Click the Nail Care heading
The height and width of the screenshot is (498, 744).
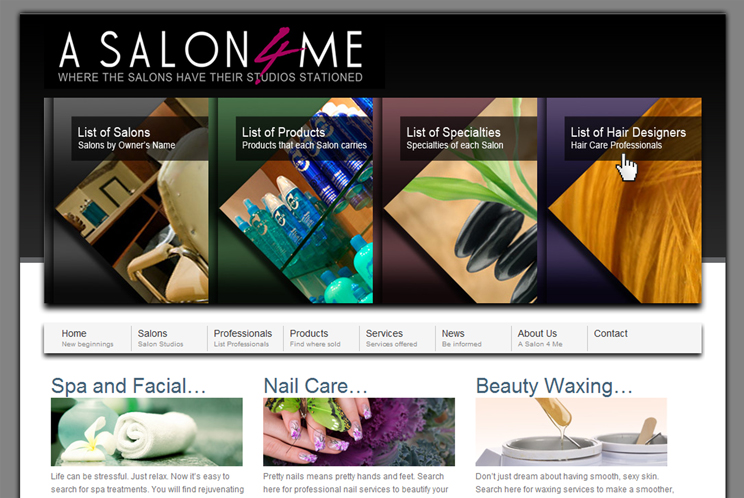316,386
